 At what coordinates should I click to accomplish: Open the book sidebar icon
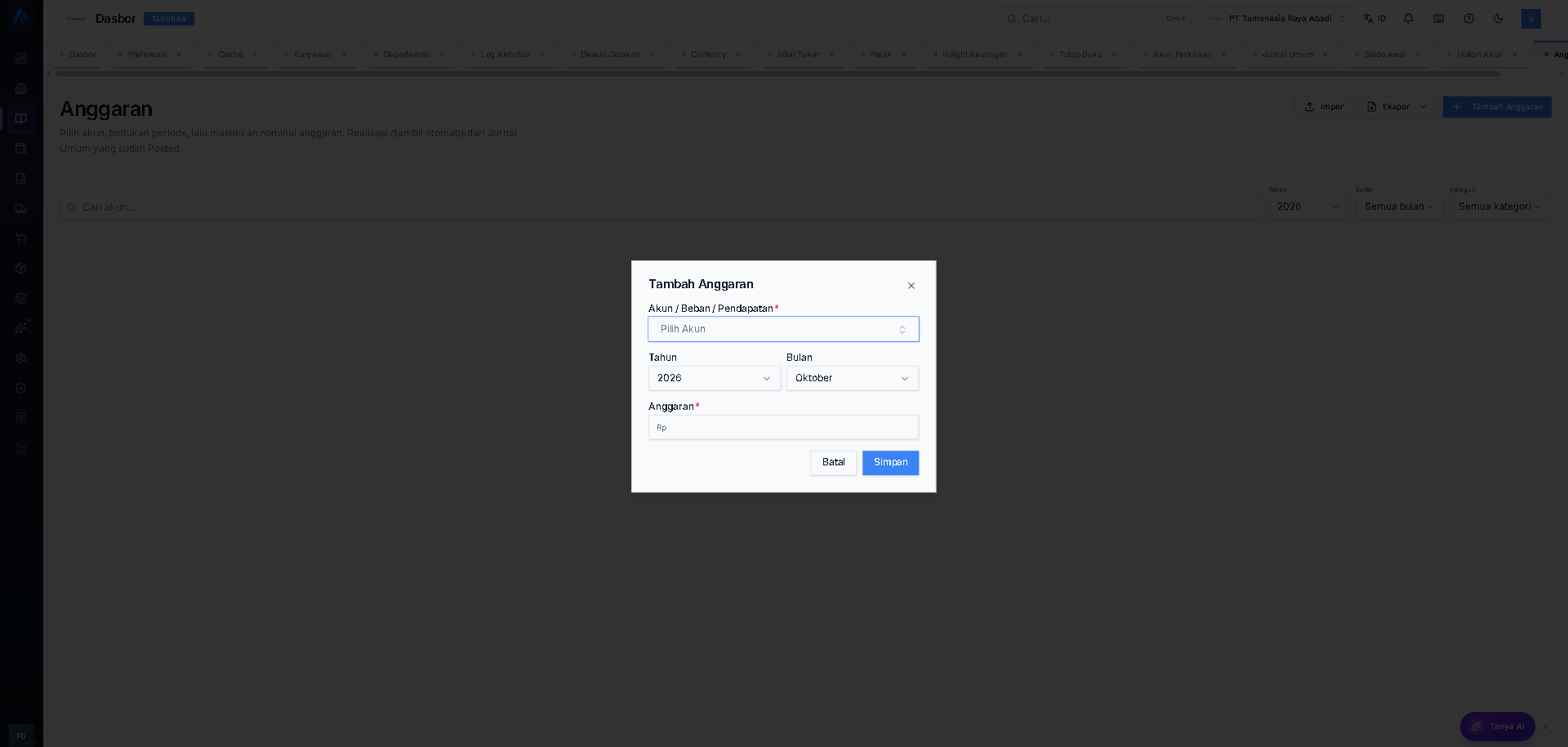click(21, 118)
